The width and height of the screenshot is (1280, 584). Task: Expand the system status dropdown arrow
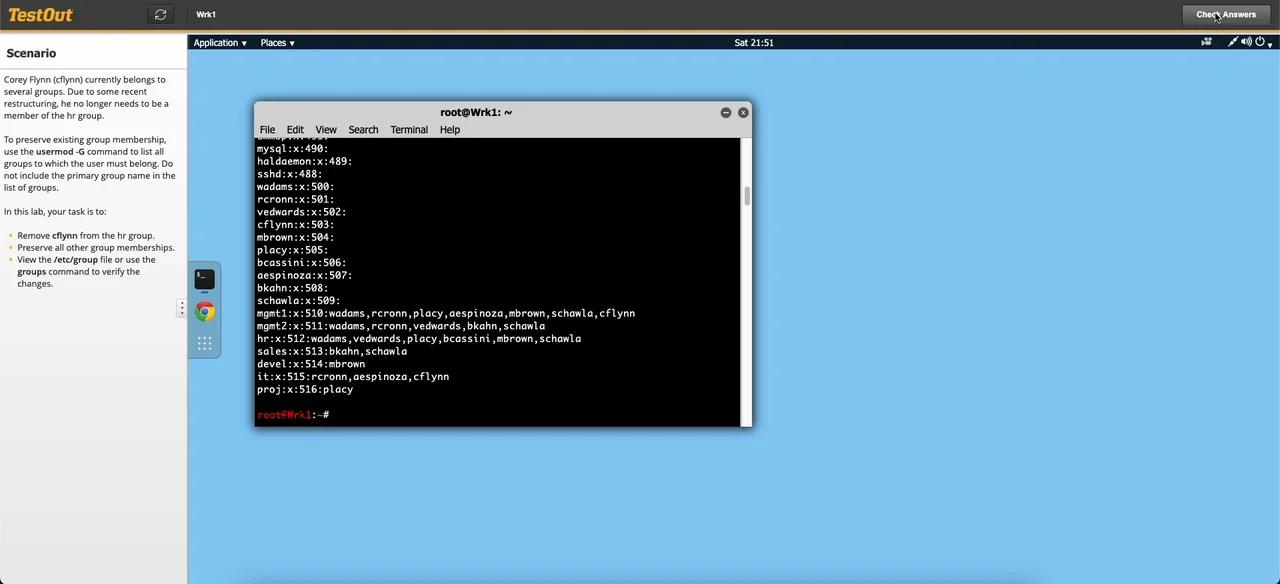point(1271,44)
